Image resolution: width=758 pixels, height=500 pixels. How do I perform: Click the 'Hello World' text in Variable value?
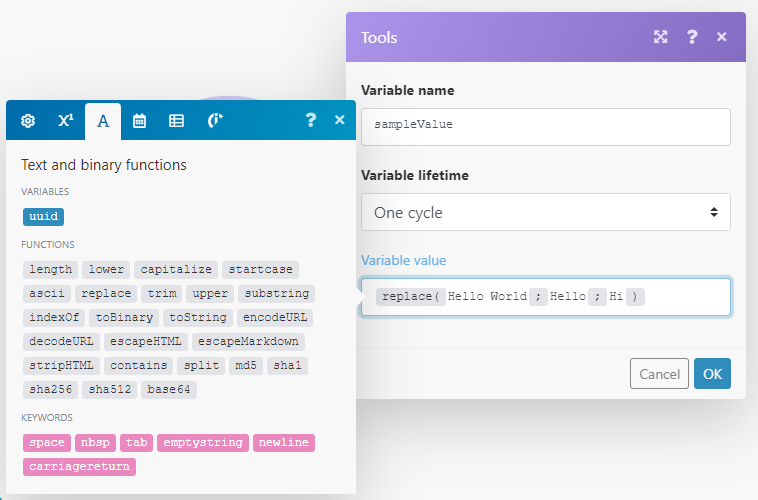pyautogui.click(x=487, y=296)
